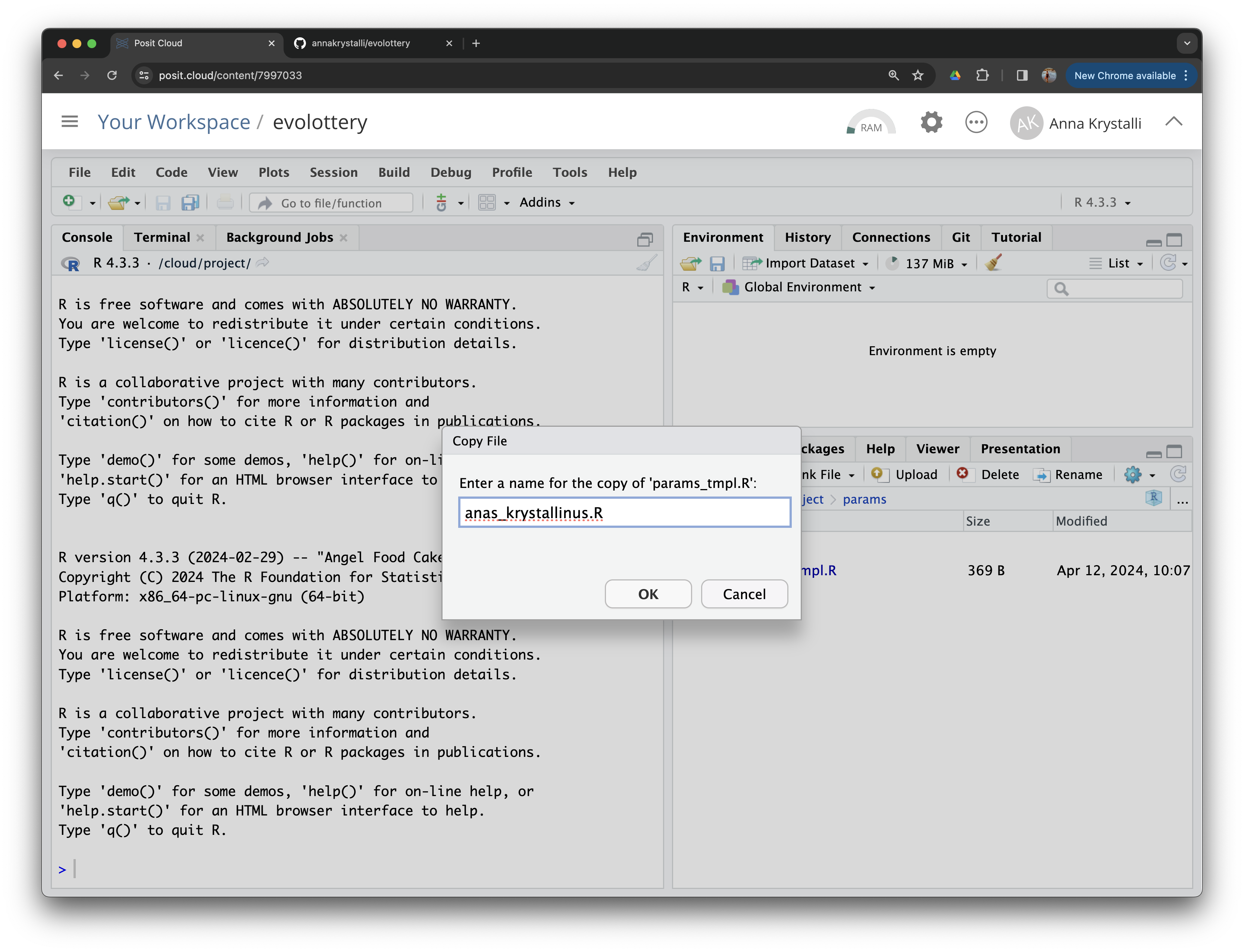This screenshot has height=952, width=1244.
Task: Click the Delete button in Files pane
Action: [988, 474]
